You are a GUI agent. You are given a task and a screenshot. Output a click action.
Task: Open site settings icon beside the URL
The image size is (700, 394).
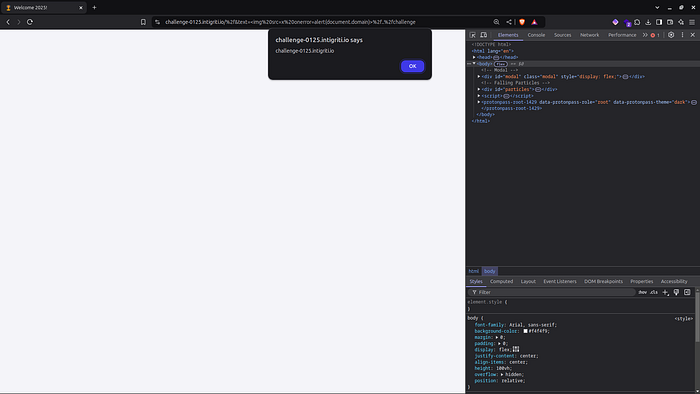click(x=157, y=22)
